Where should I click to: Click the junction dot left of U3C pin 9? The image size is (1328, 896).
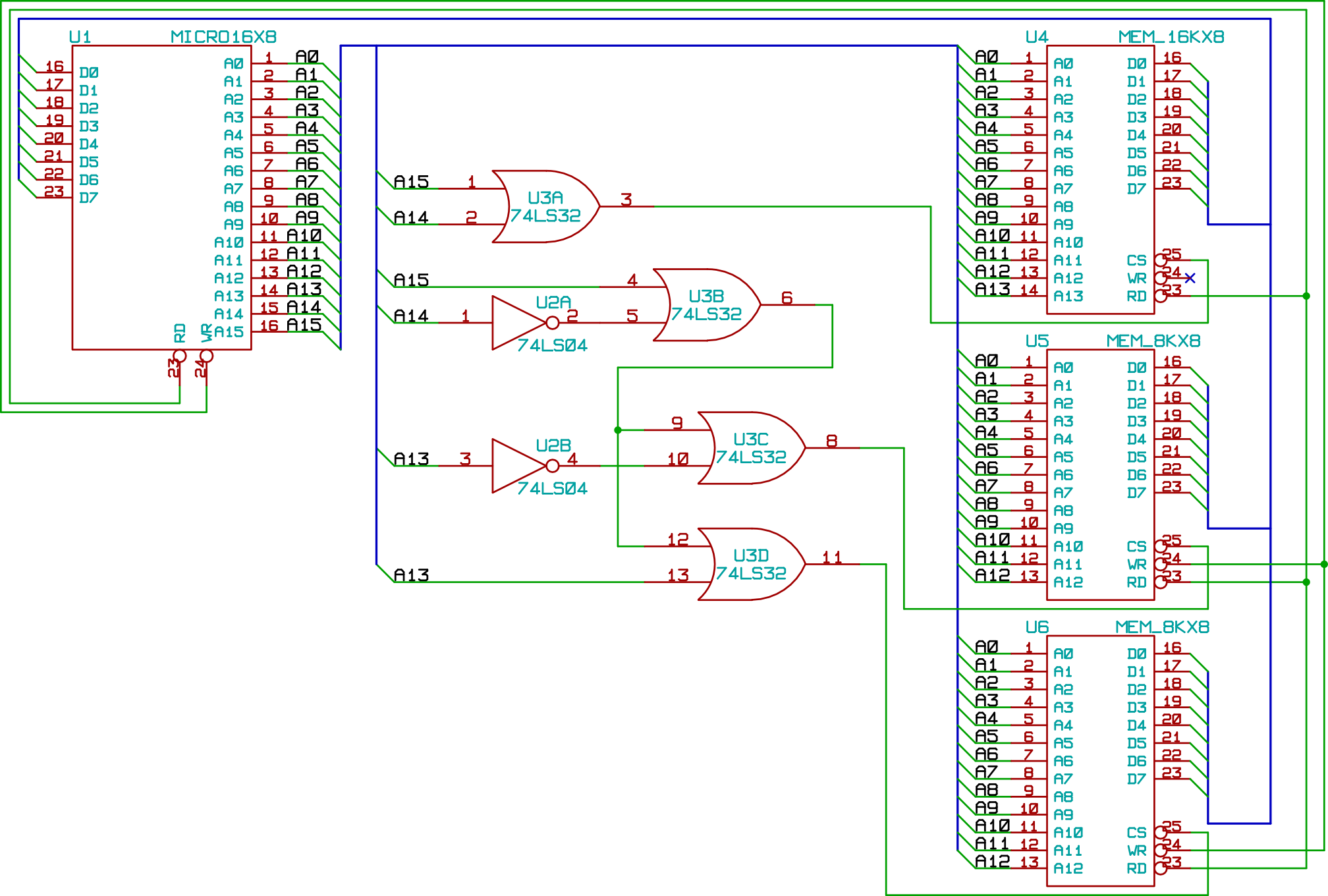[618, 430]
